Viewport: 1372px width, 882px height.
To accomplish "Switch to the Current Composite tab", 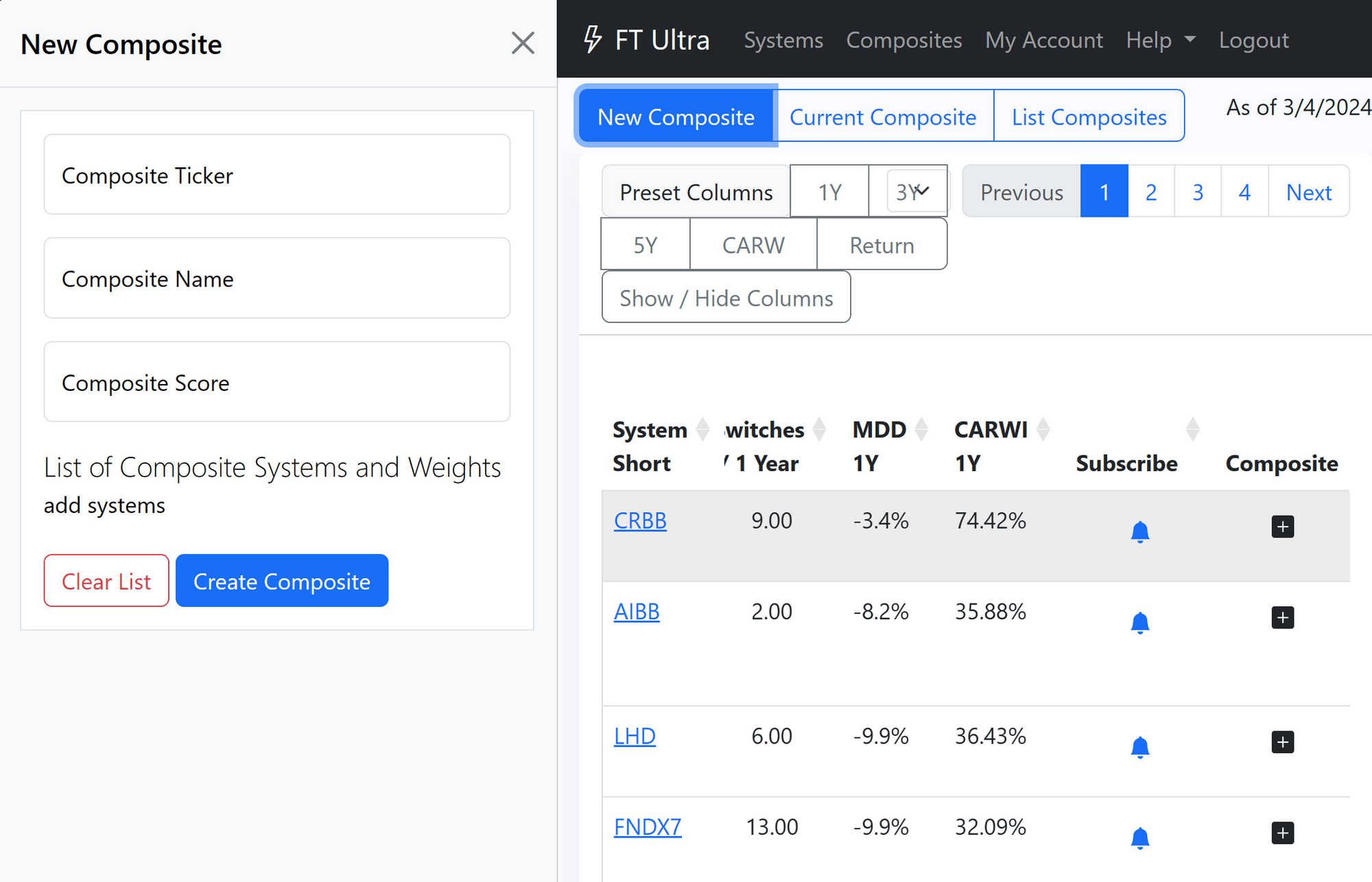I will tap(883, 117).
